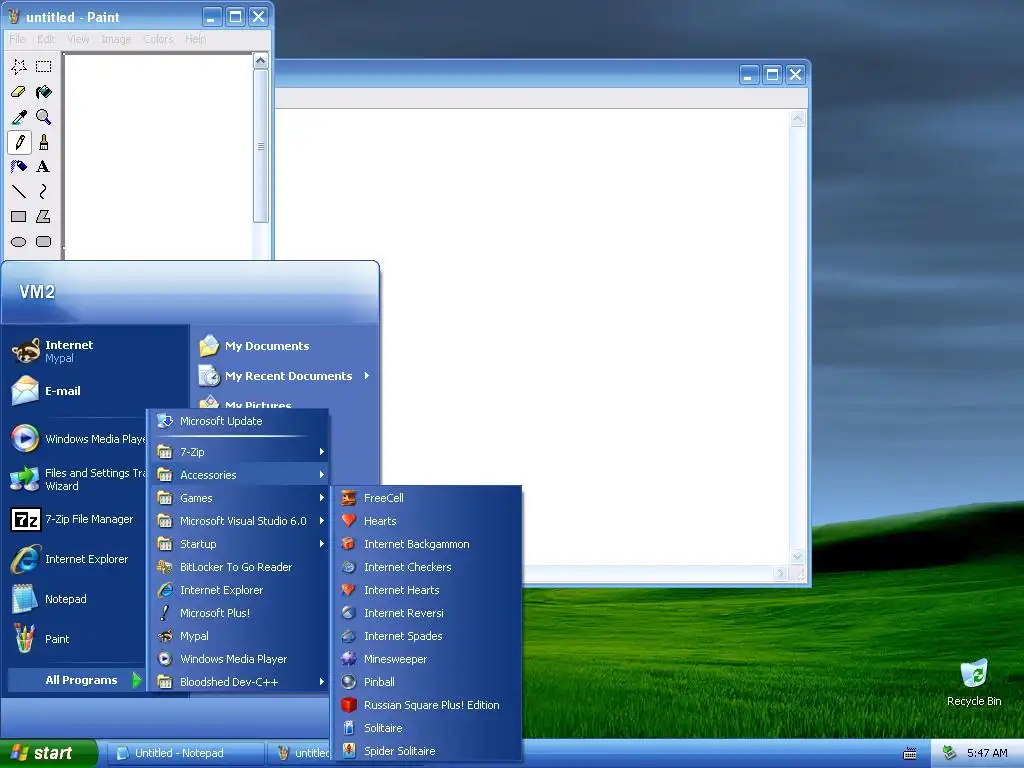Expand the Startup programs folder
This screenshot has height=768, width=1024.
pyautogui.click(x=240, y=544)
